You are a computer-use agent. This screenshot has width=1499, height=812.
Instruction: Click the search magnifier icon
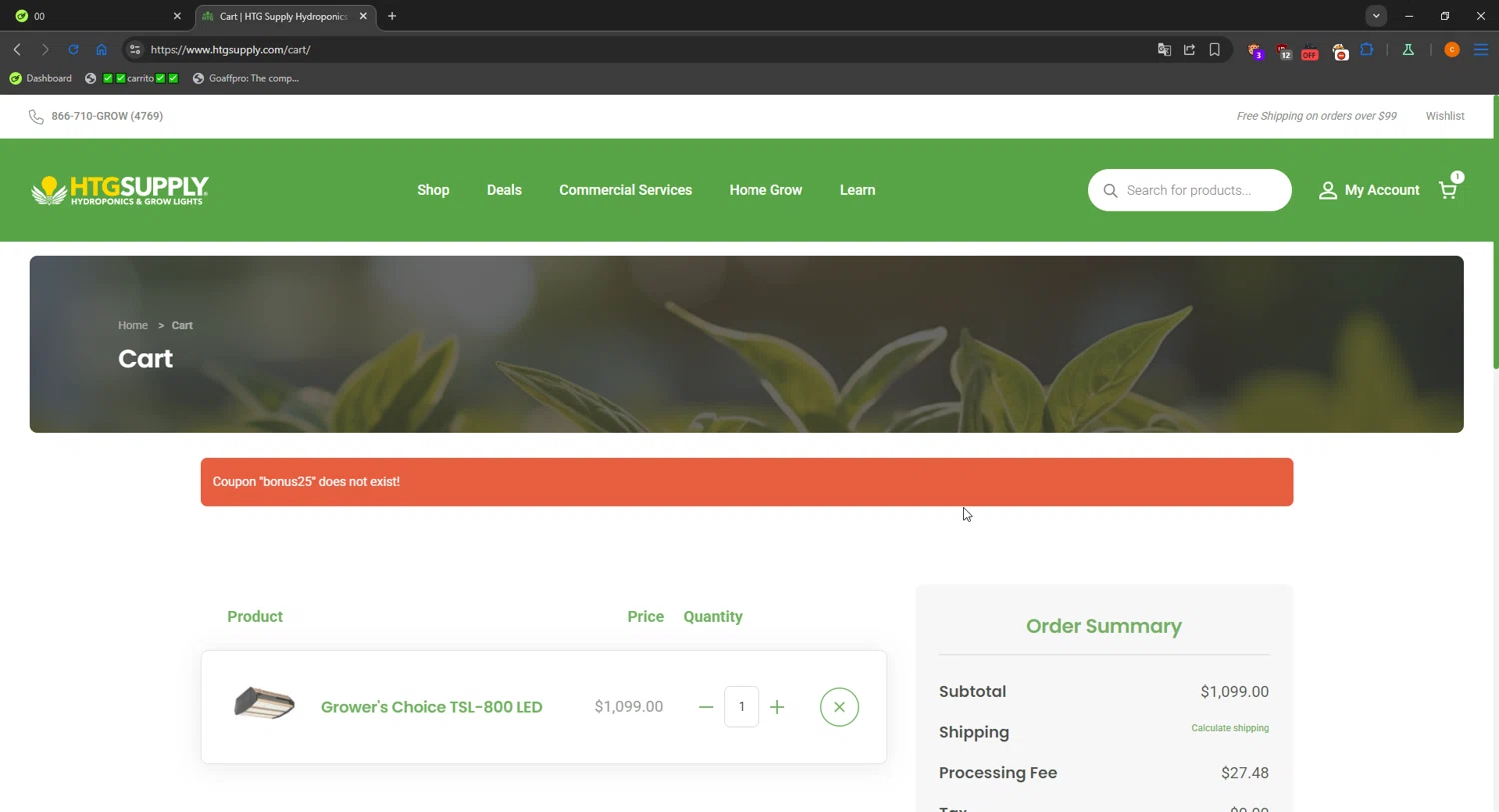pos(1110,190)
